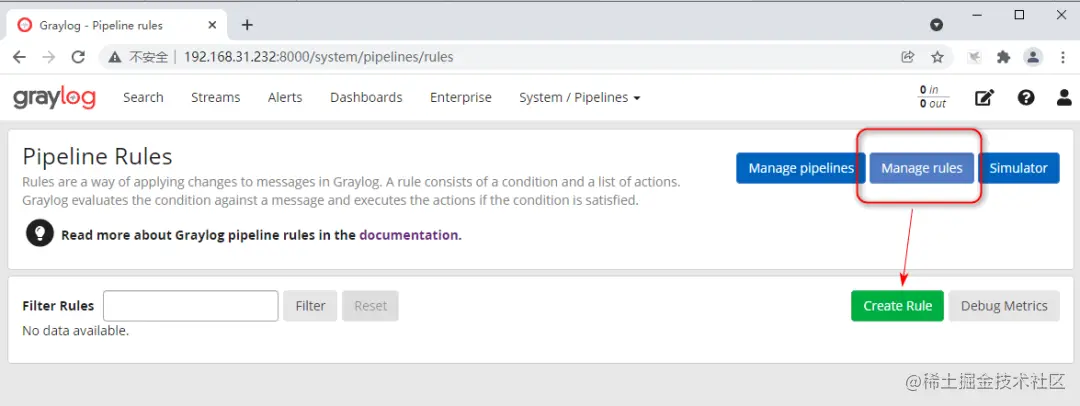Image resolution: width=1080 pixels, height=406 pixels.
Task: Click the Graylog logo
Action: [54, 98]
